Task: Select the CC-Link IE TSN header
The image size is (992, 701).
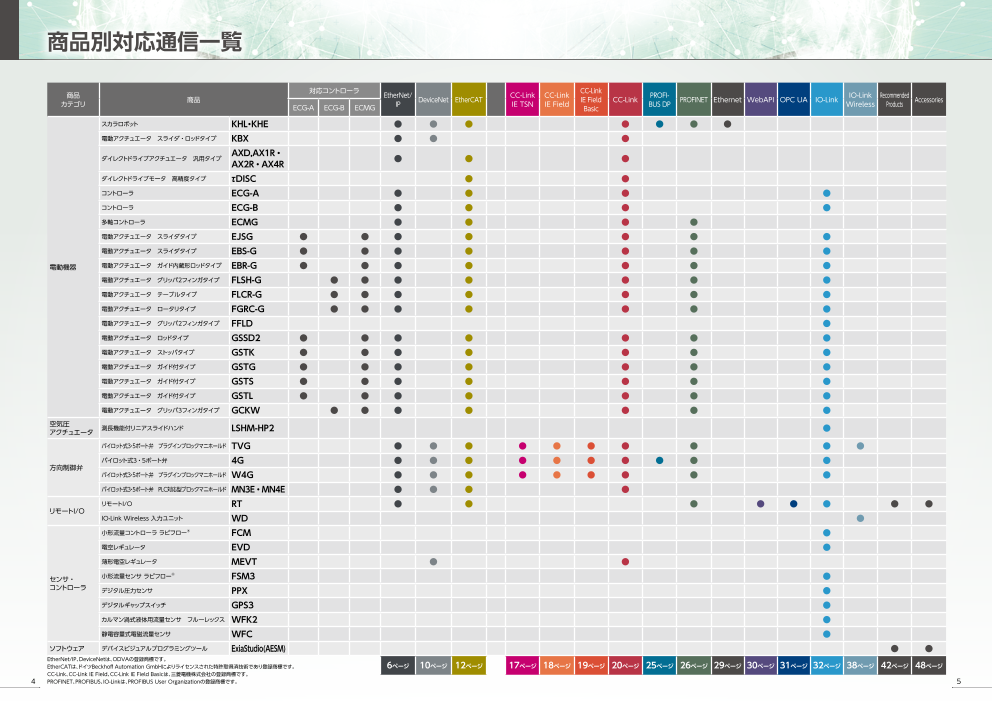Action: [x=522, y=100]
